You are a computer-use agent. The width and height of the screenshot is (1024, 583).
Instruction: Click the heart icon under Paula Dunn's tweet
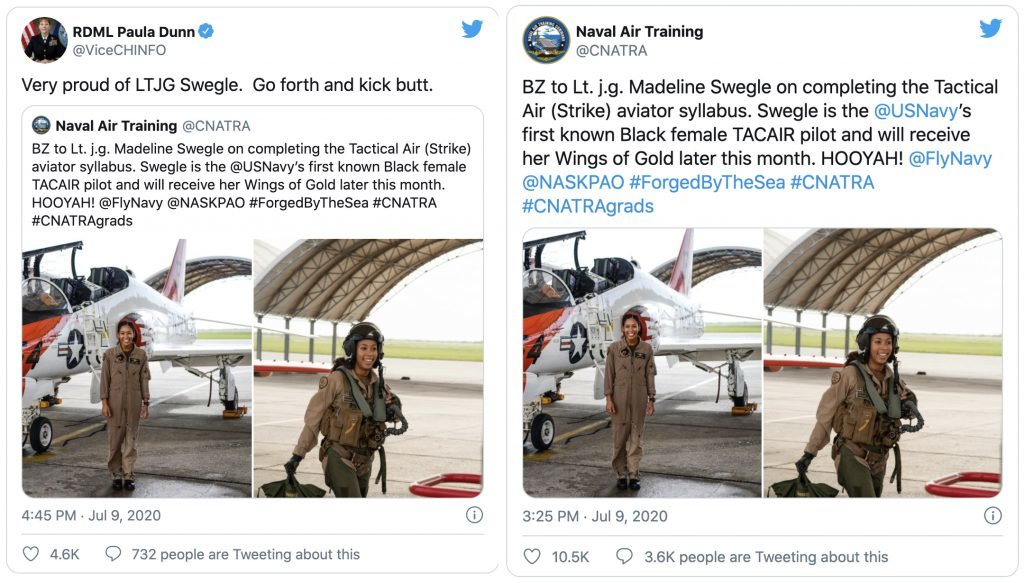point(31,552)
